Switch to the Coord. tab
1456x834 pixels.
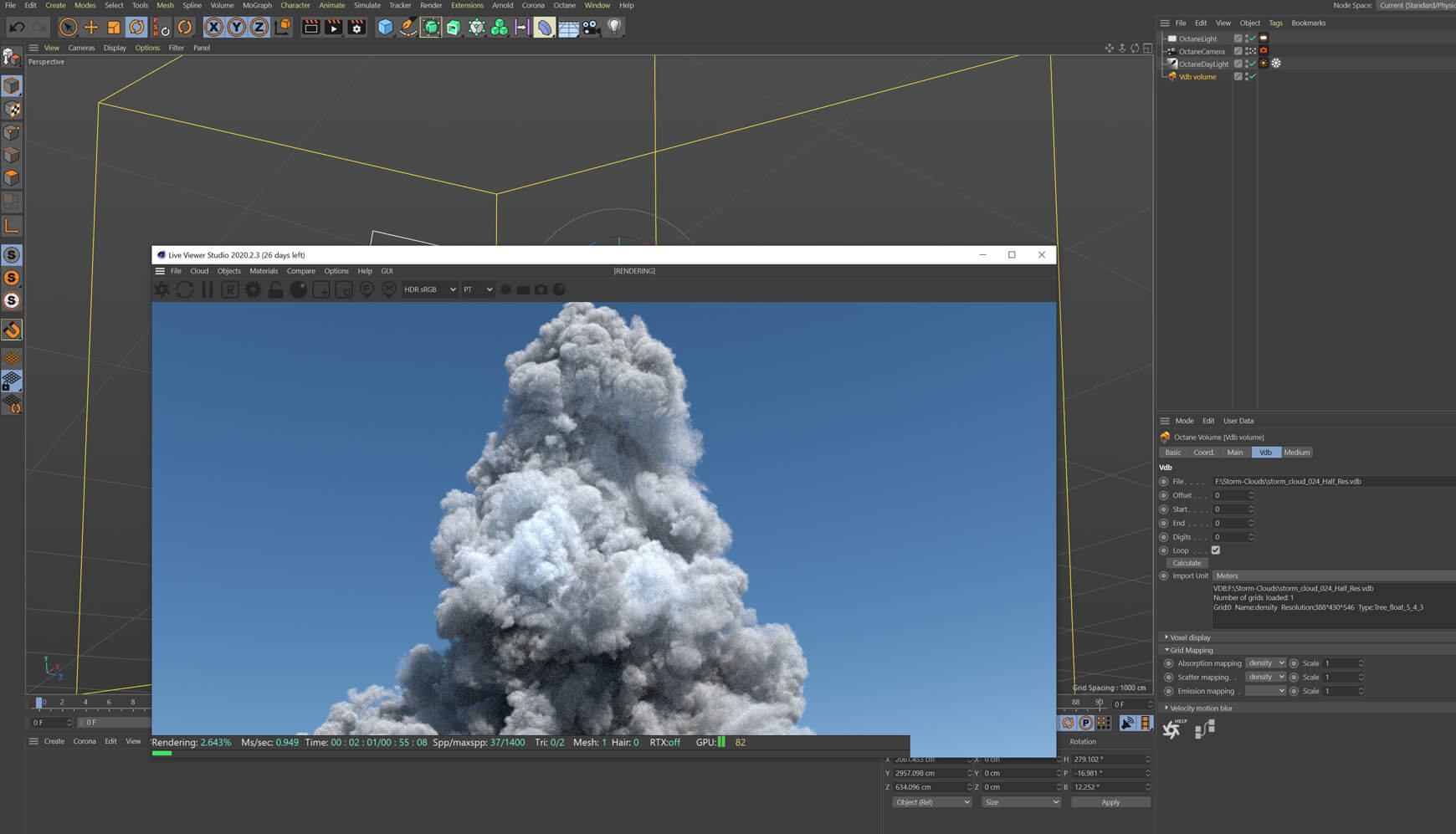1203,453
